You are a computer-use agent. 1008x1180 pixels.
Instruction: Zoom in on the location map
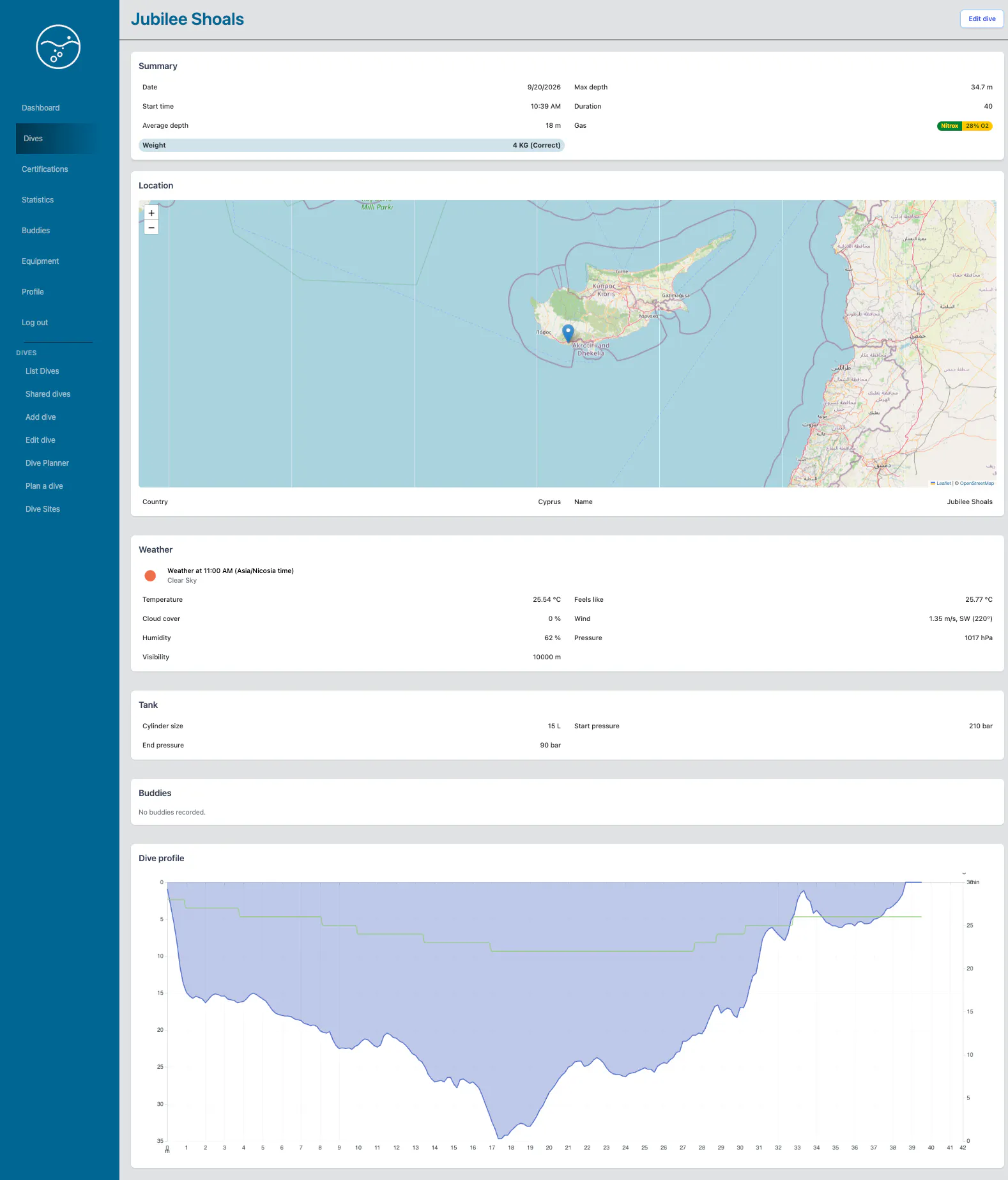[151, 213]
